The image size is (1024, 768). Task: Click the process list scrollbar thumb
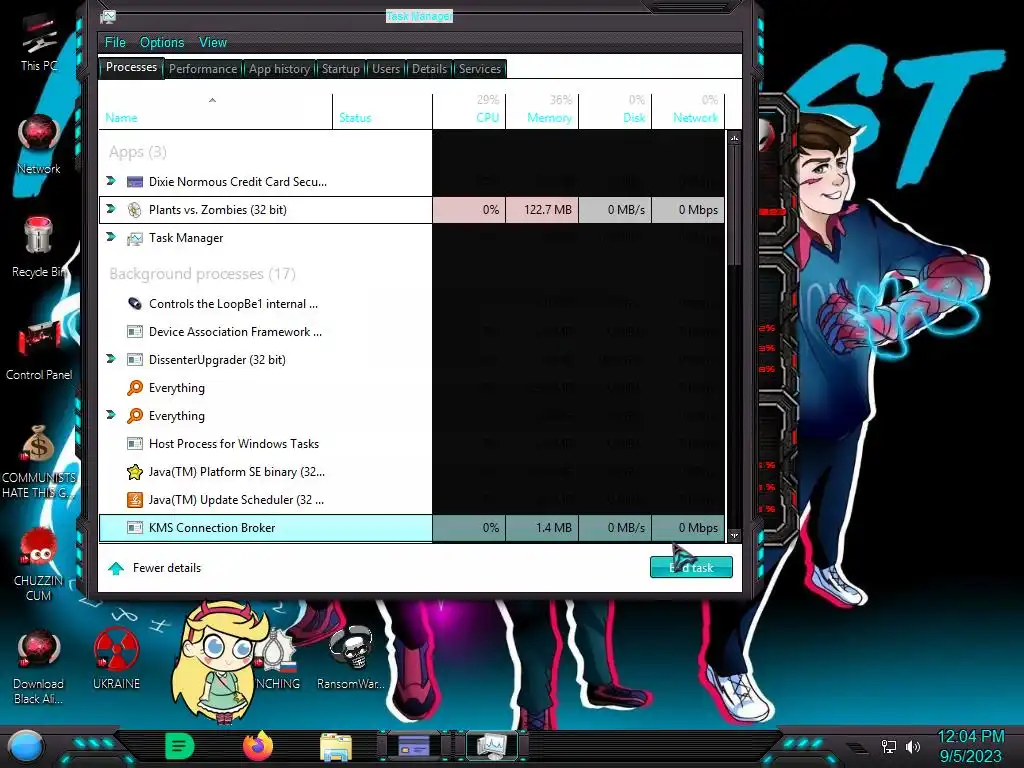pyautogui.click(x=734, y=206)
